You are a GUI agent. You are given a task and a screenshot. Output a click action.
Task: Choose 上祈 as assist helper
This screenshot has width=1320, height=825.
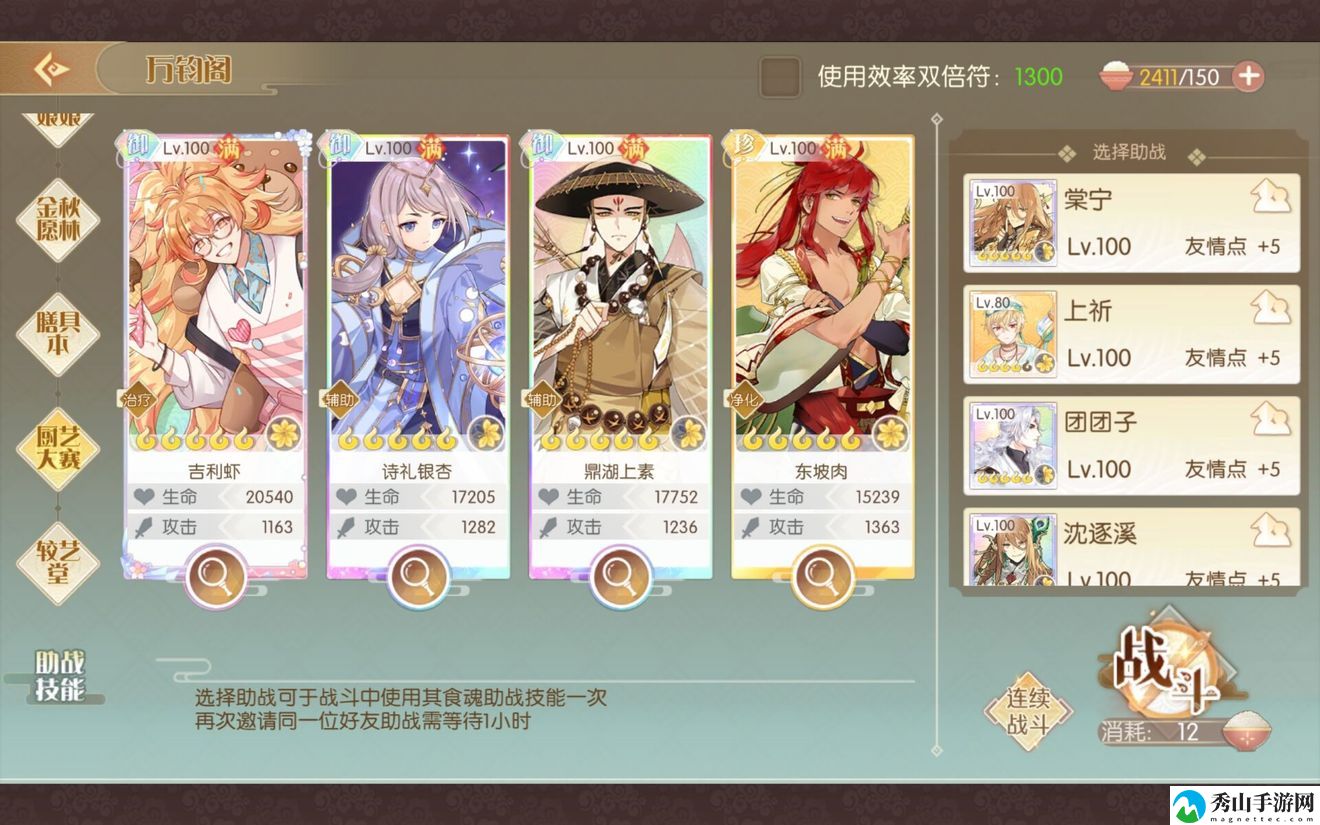1132,334
